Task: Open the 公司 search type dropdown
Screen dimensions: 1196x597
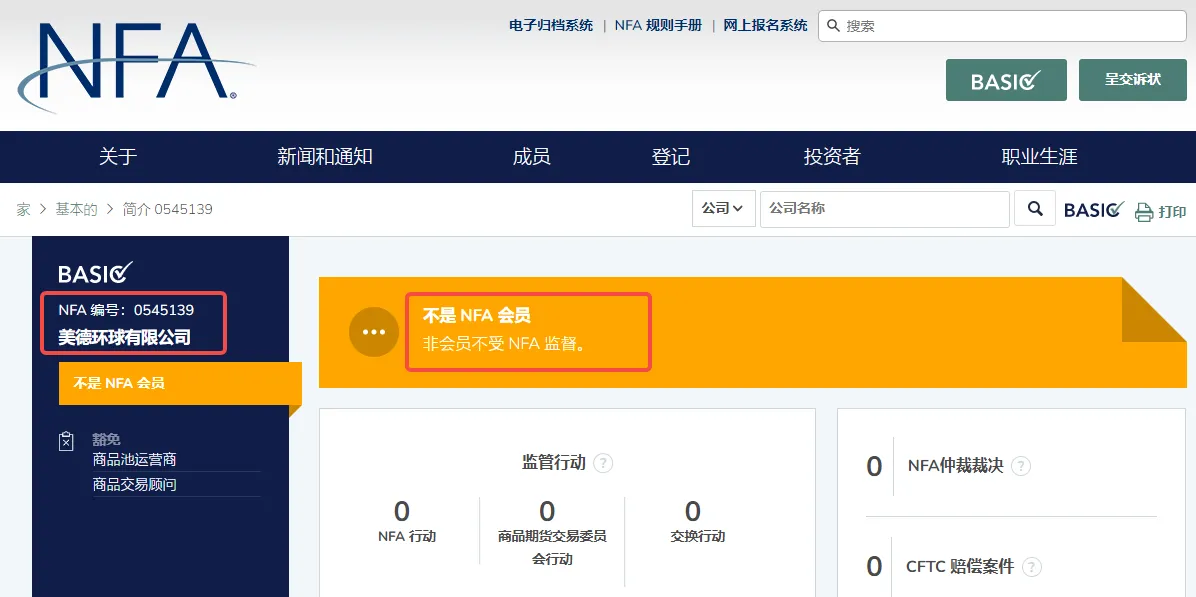Action: click(724, 208)
